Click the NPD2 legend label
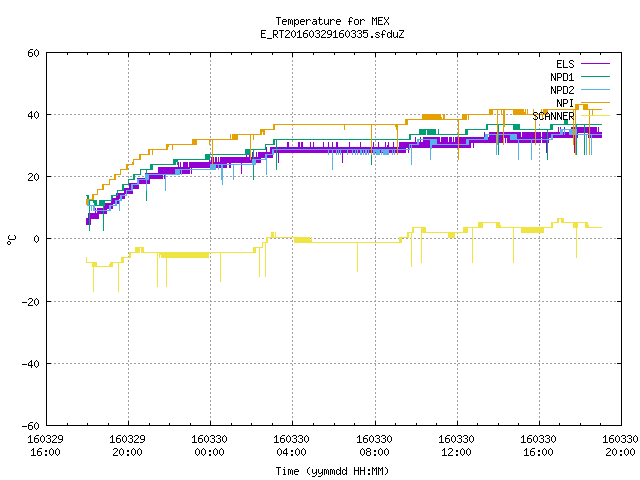The image size is (640, 480). pyautogui.click(x=562, y=90)
